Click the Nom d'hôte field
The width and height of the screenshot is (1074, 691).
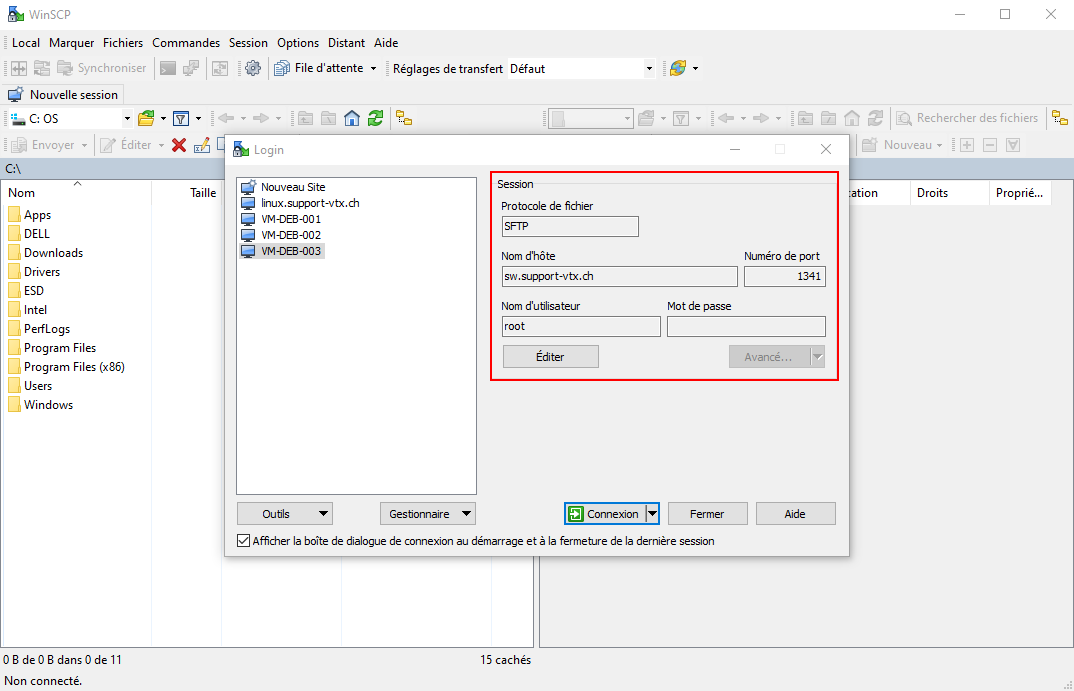620,277
